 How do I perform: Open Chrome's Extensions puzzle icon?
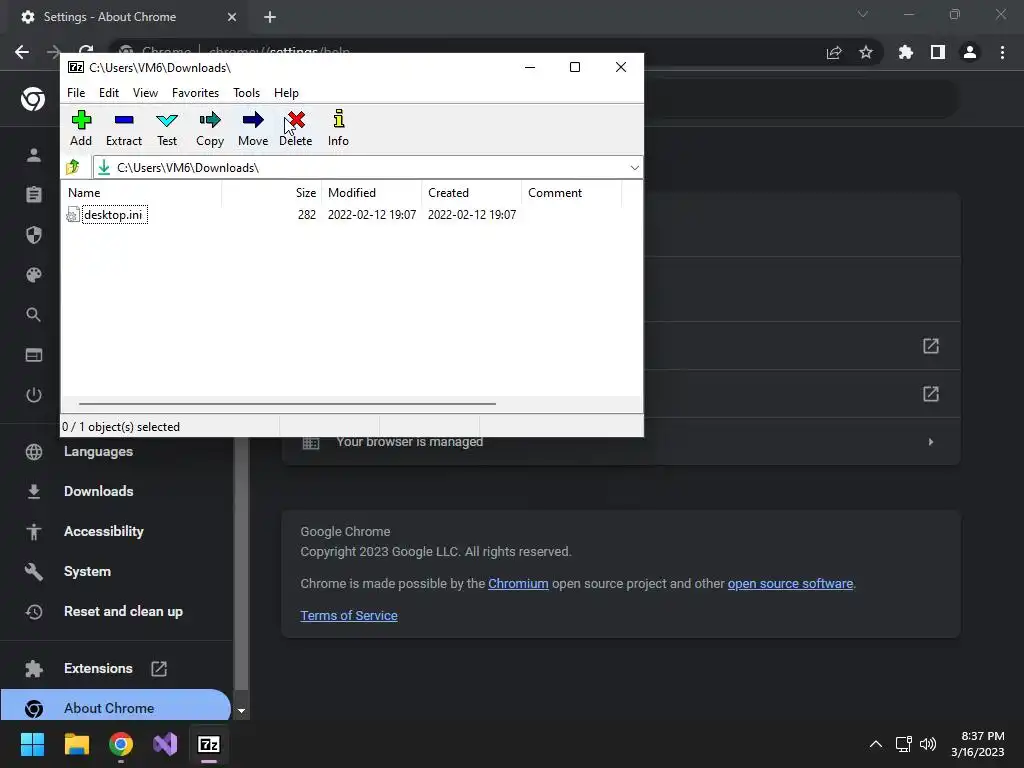(x=906, y=52)
